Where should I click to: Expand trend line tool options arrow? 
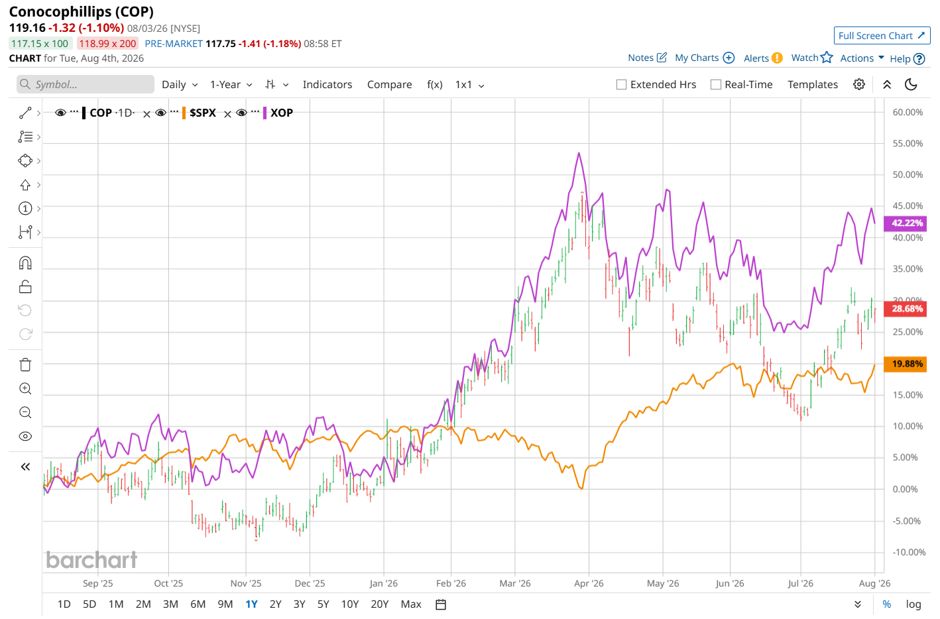[x=38, y=113]
